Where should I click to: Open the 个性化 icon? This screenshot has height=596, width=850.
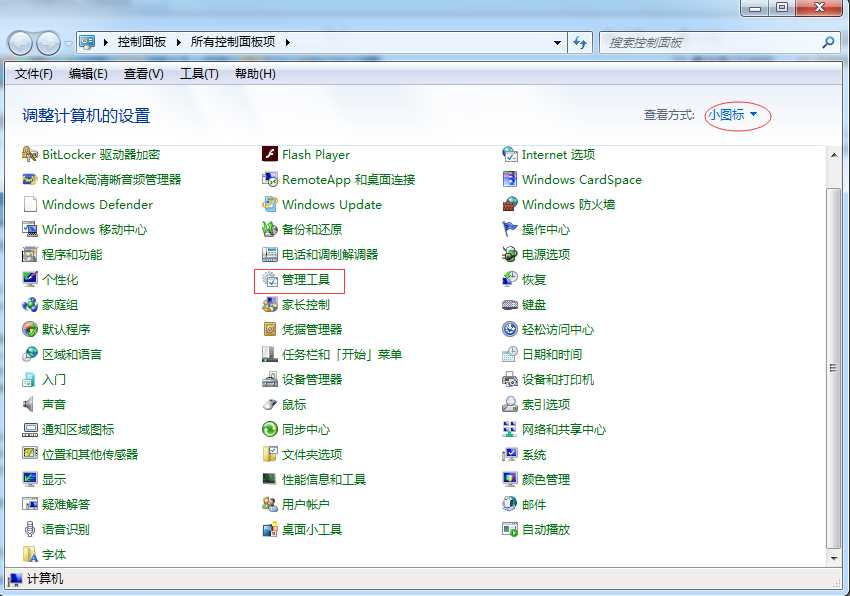point(30,279)
